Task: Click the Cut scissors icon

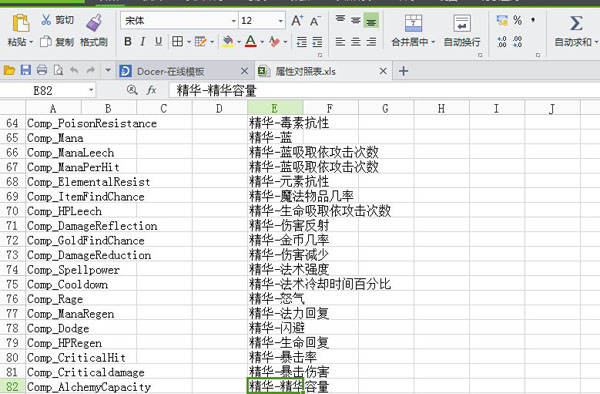Action: (x=46, y=20)
